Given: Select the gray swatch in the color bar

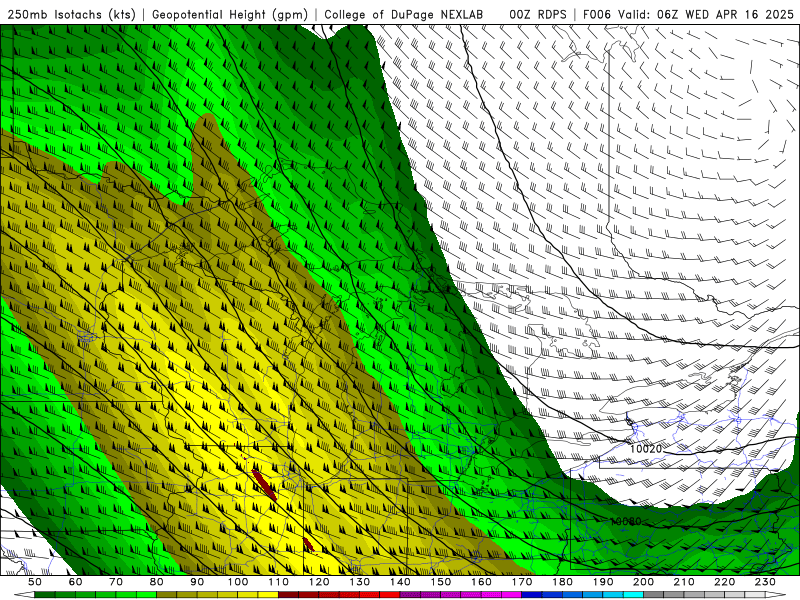Looking at the screenshot, I should pyautogui.click(x=654, y=595).
